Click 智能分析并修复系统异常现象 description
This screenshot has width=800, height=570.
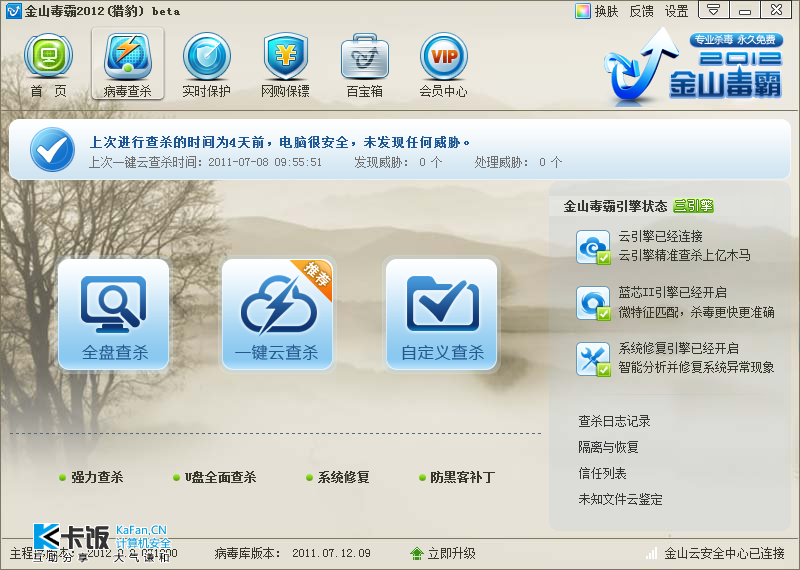point(696,367)
